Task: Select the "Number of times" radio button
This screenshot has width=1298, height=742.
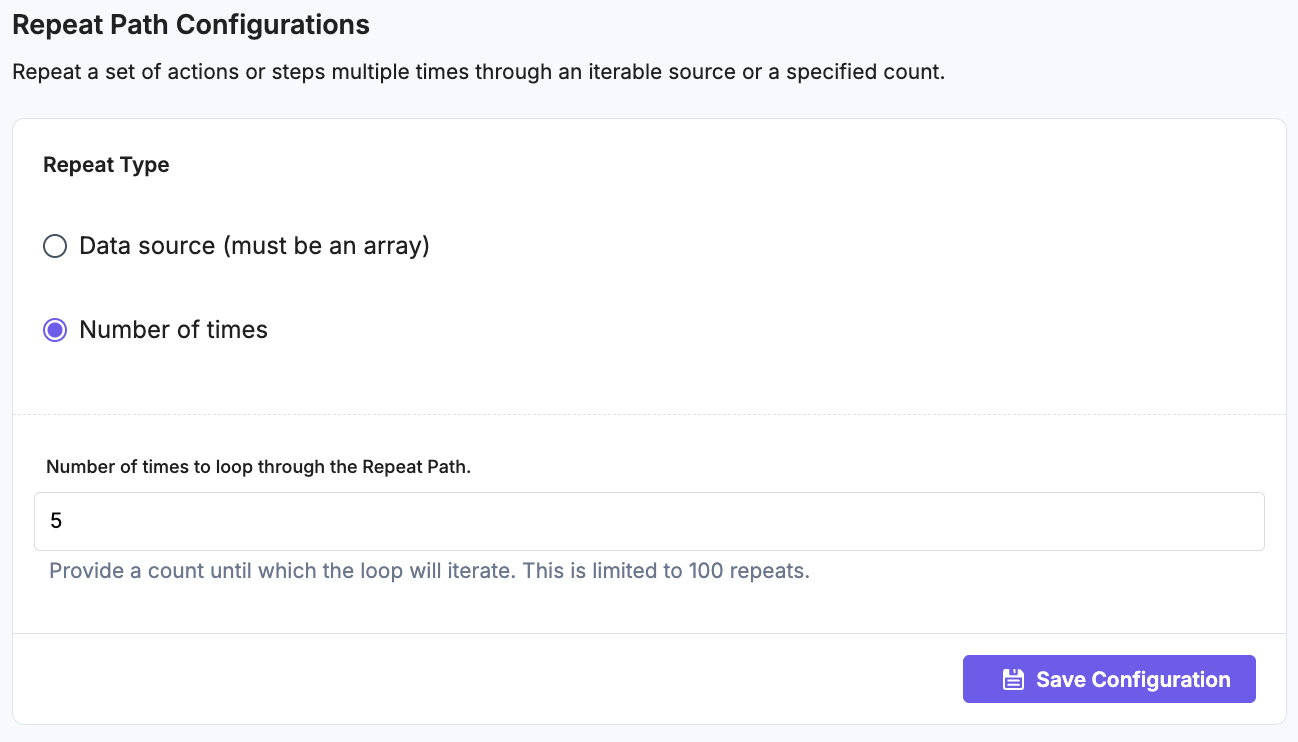Action: (x=55, y=330)
